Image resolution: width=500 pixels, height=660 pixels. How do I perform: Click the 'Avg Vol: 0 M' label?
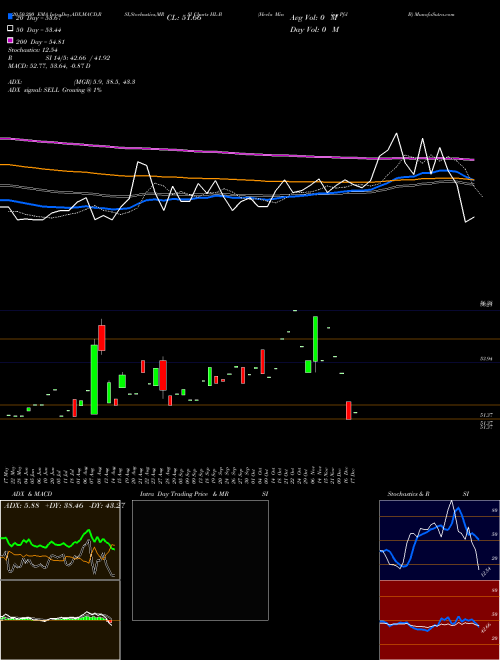[x=314, y=18]
